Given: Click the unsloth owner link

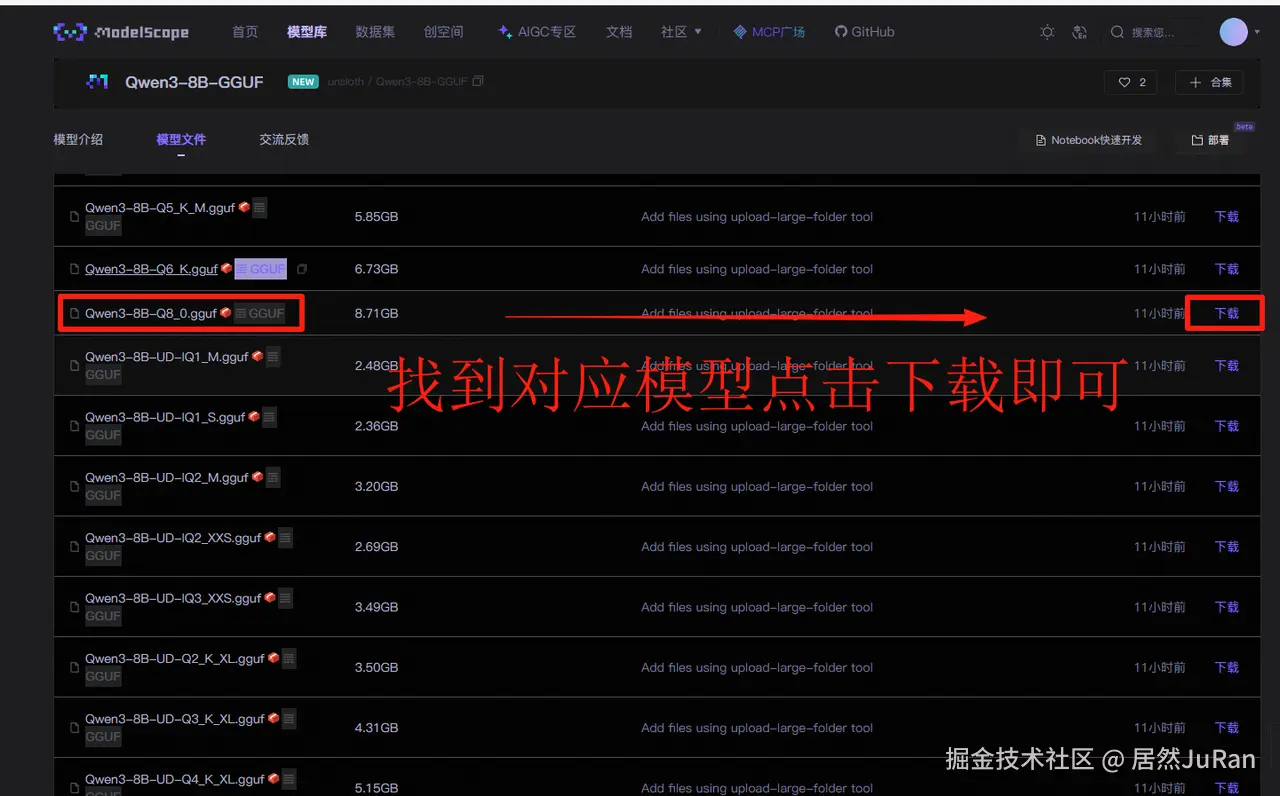Looking at the screenshot, I should click(345, 81).
